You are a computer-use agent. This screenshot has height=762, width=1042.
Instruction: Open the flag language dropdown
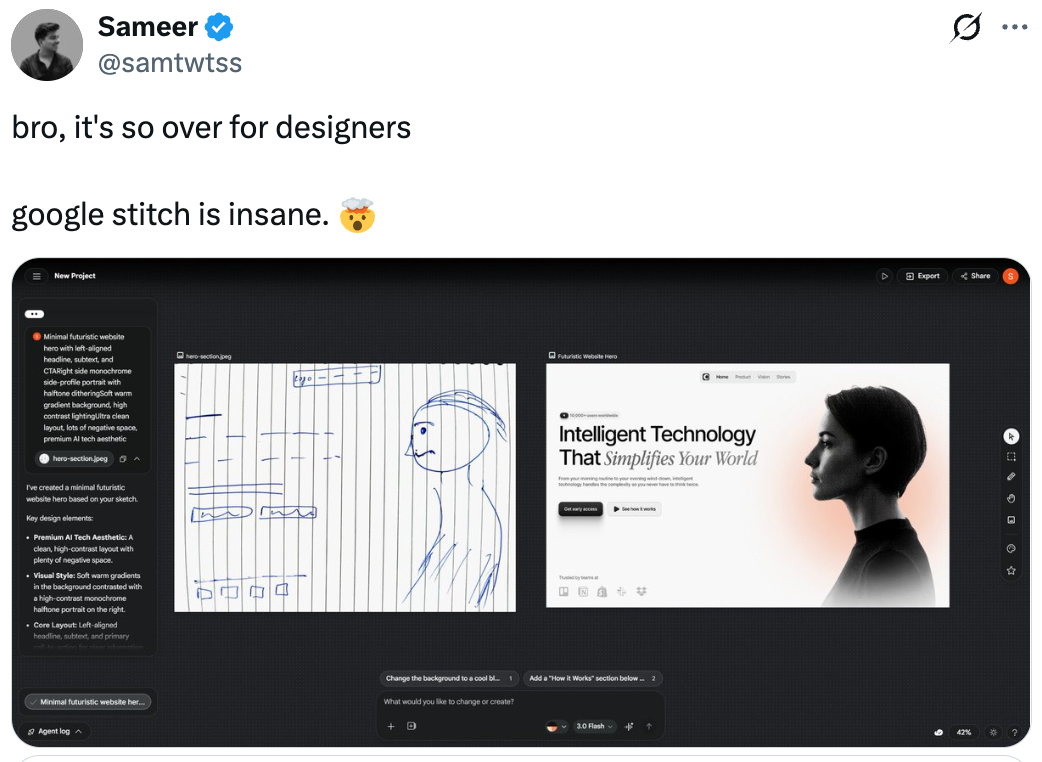[x=556, y=726]
